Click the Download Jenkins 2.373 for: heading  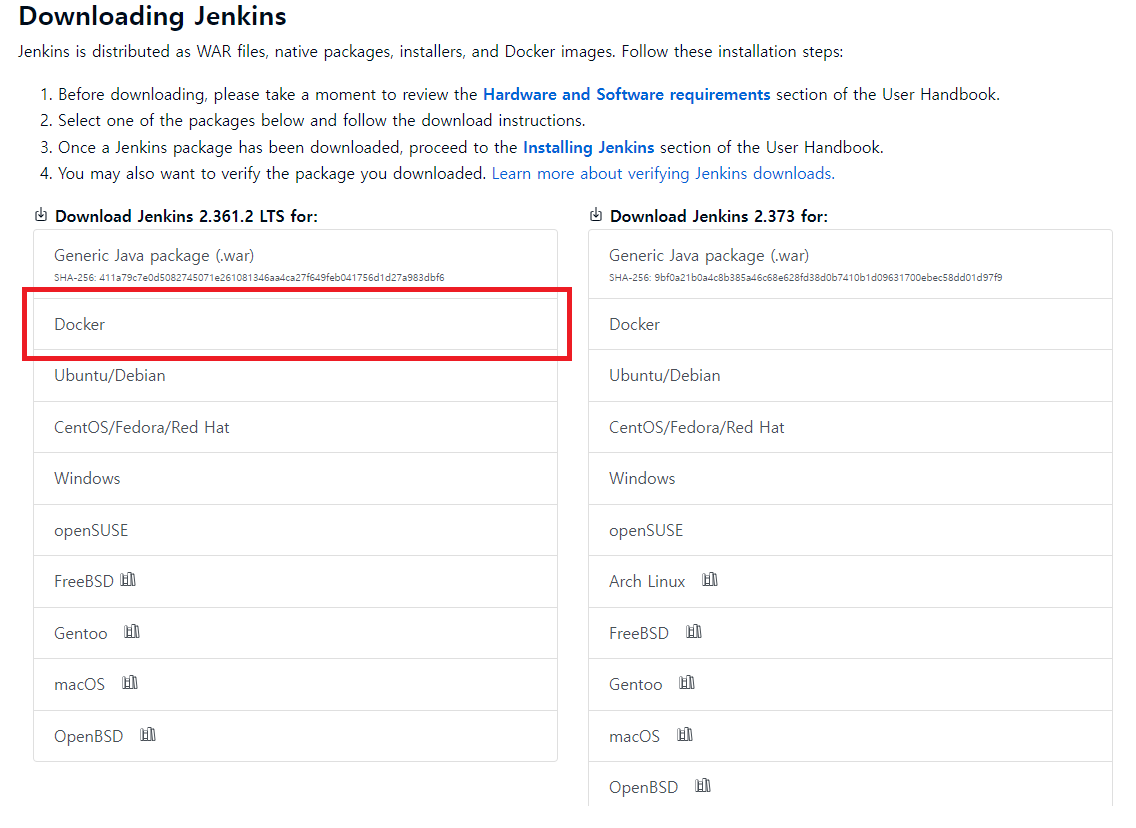click(719, 217)
